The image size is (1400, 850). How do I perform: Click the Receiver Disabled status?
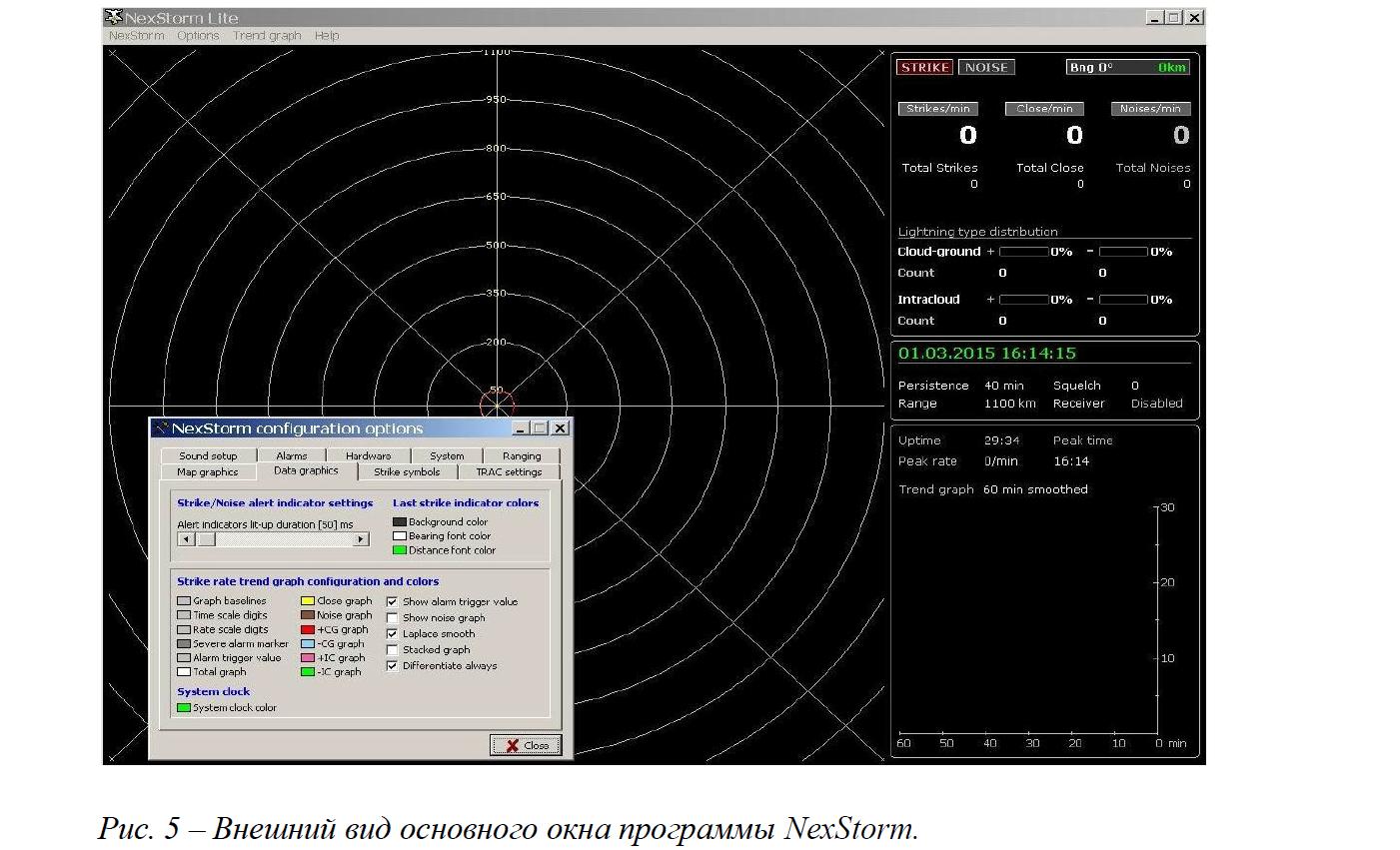[x=1156, y=404]
